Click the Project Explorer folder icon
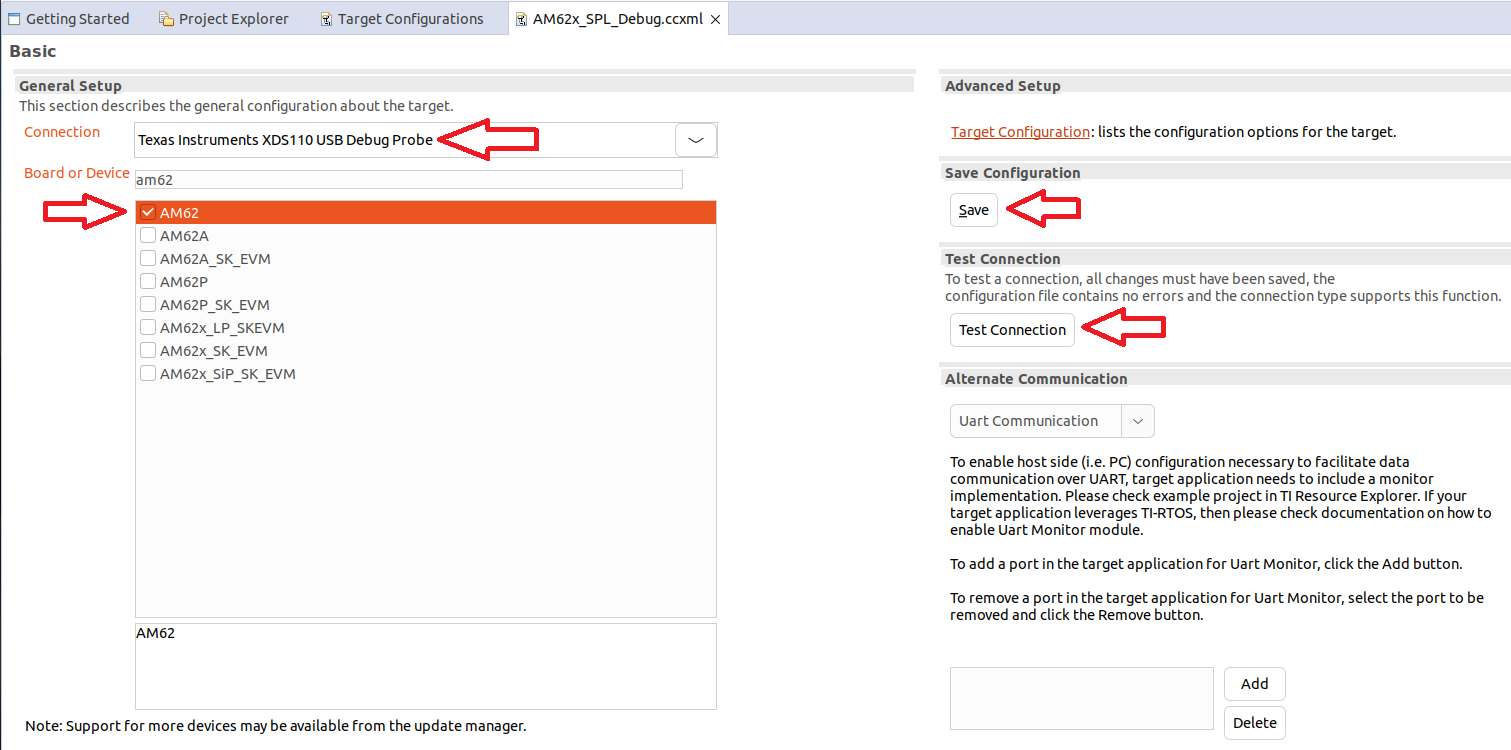Viewport: 1511px width, 750px height. (167, 19)
